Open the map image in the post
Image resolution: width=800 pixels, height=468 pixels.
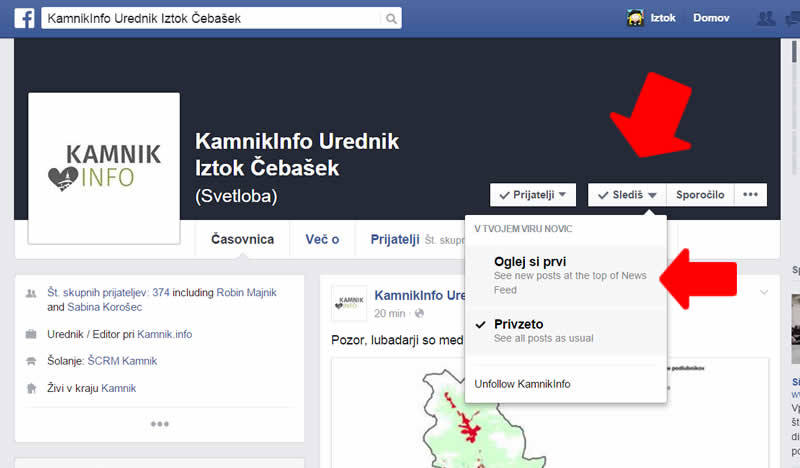pos(549,413)
